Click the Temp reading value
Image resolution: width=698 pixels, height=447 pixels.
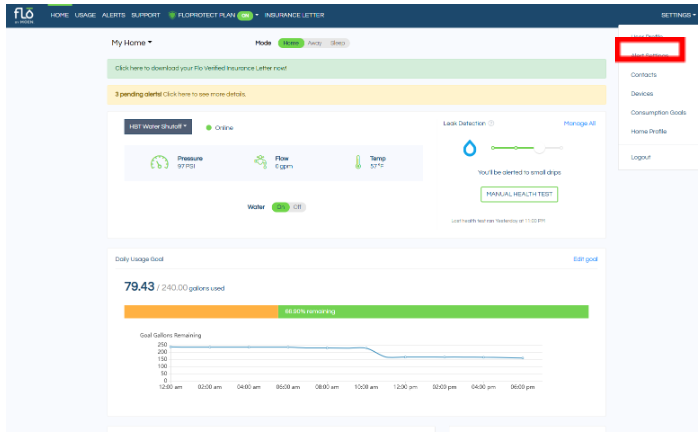pyautogui.click(x=377, y=167)
